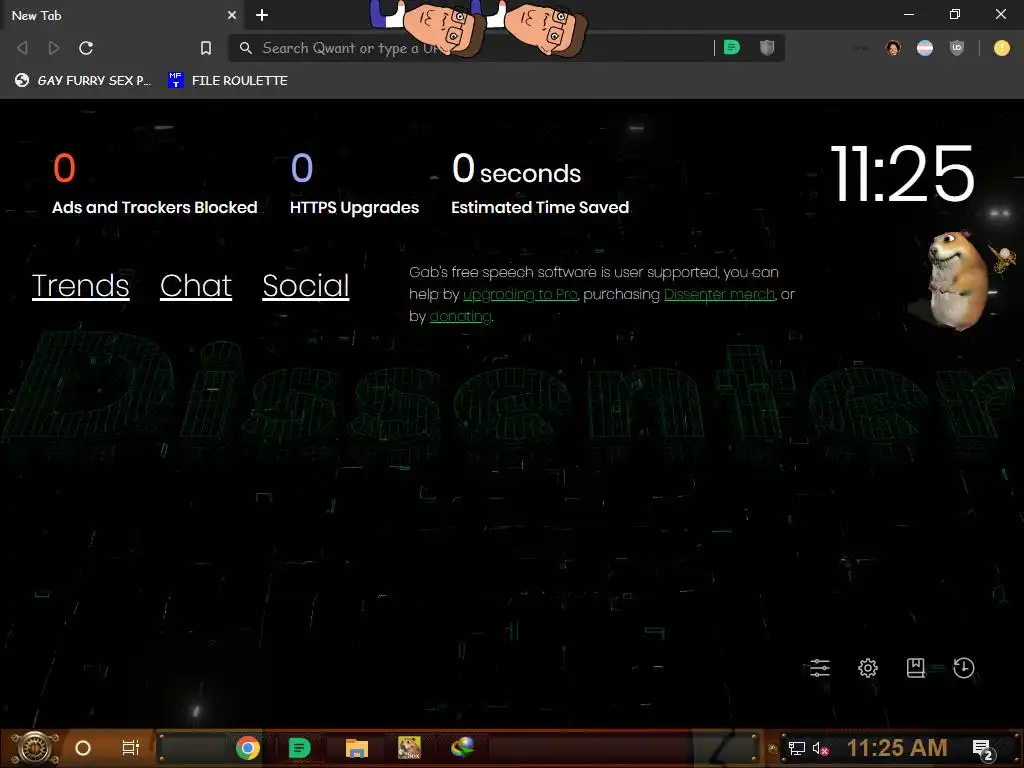Open history clock icon on new tab page
The width and height of the screenshot is (1024, 768).
pyautogui.click(x=963, y=668)
